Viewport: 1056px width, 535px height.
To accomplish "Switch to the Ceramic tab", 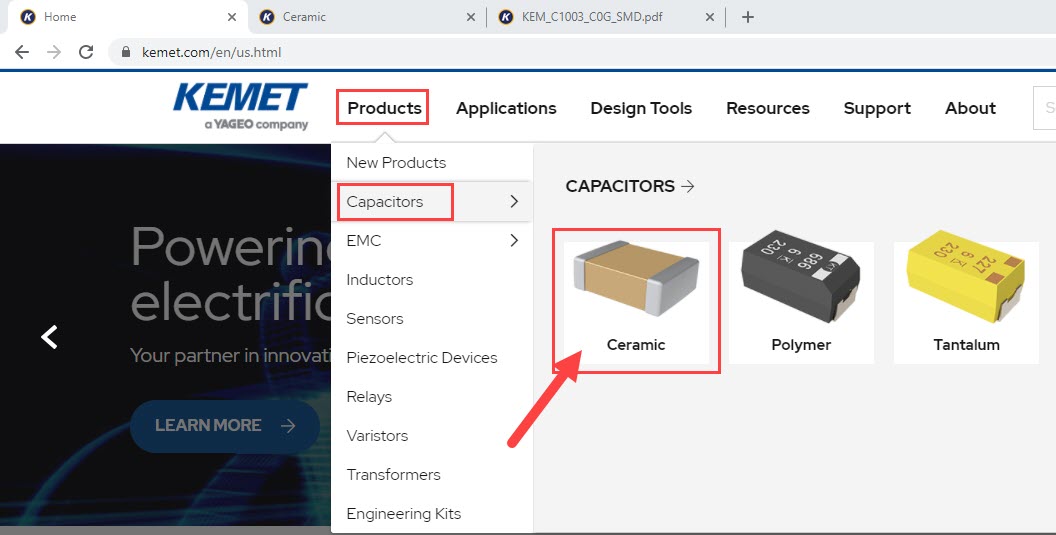I will pos(367,17).
